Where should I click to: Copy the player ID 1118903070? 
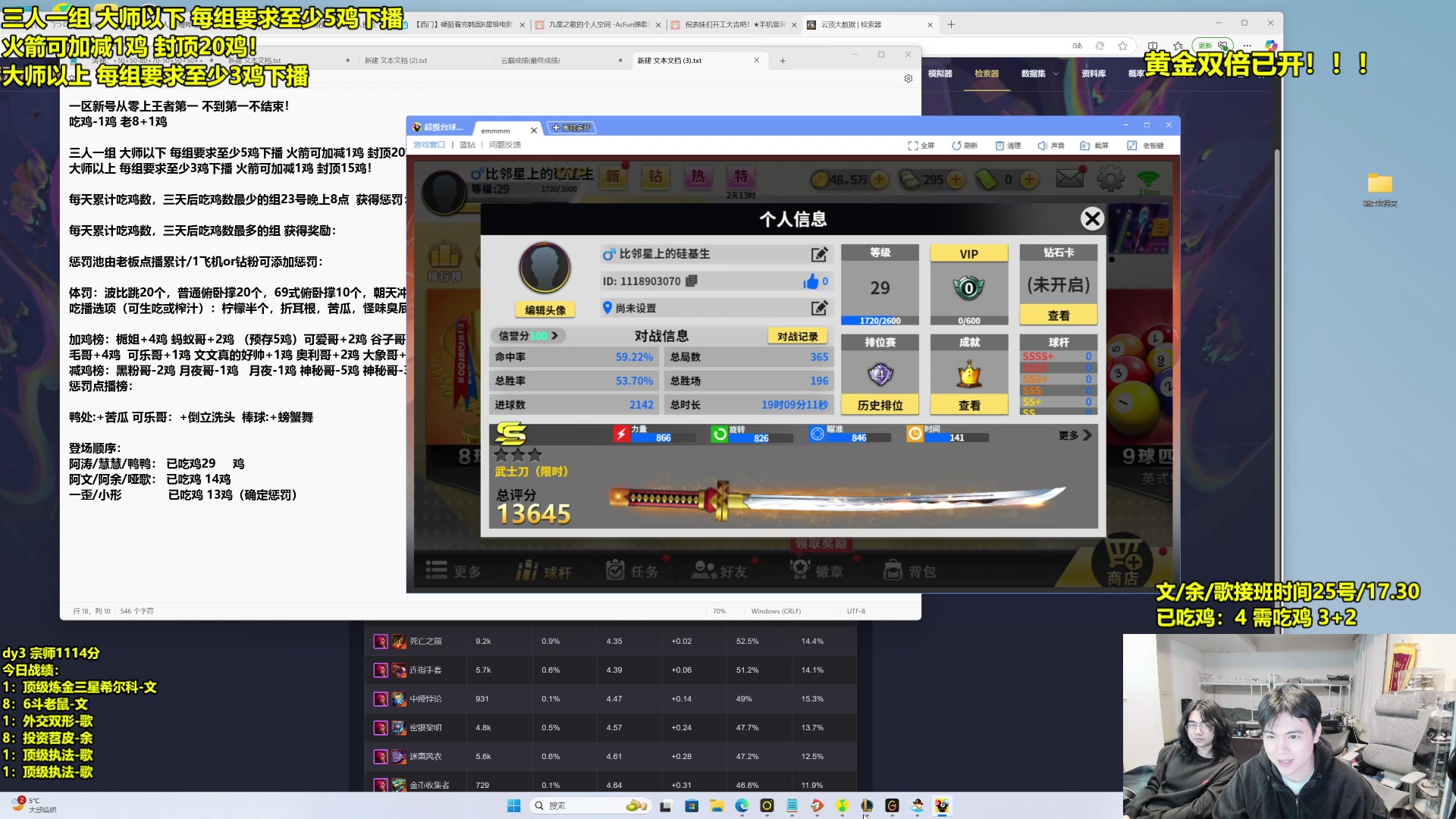(x=691, y=281)
